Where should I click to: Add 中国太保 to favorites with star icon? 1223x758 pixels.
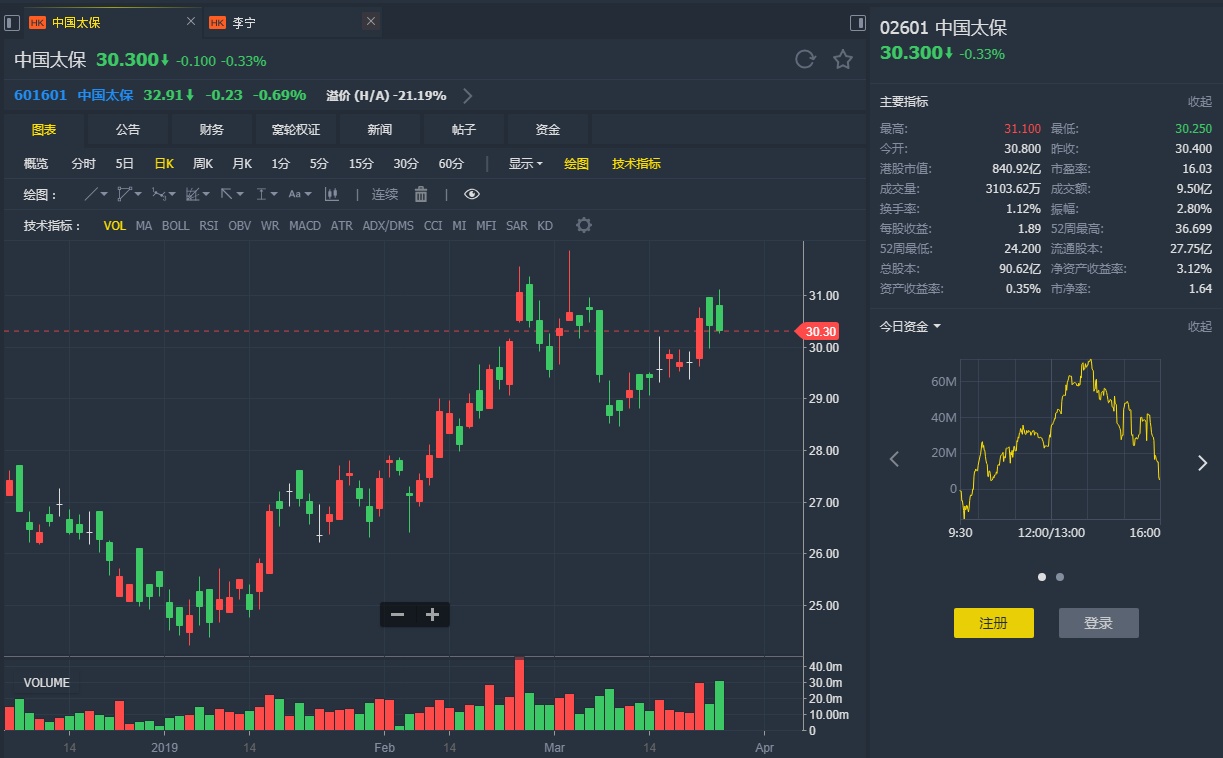843,60
